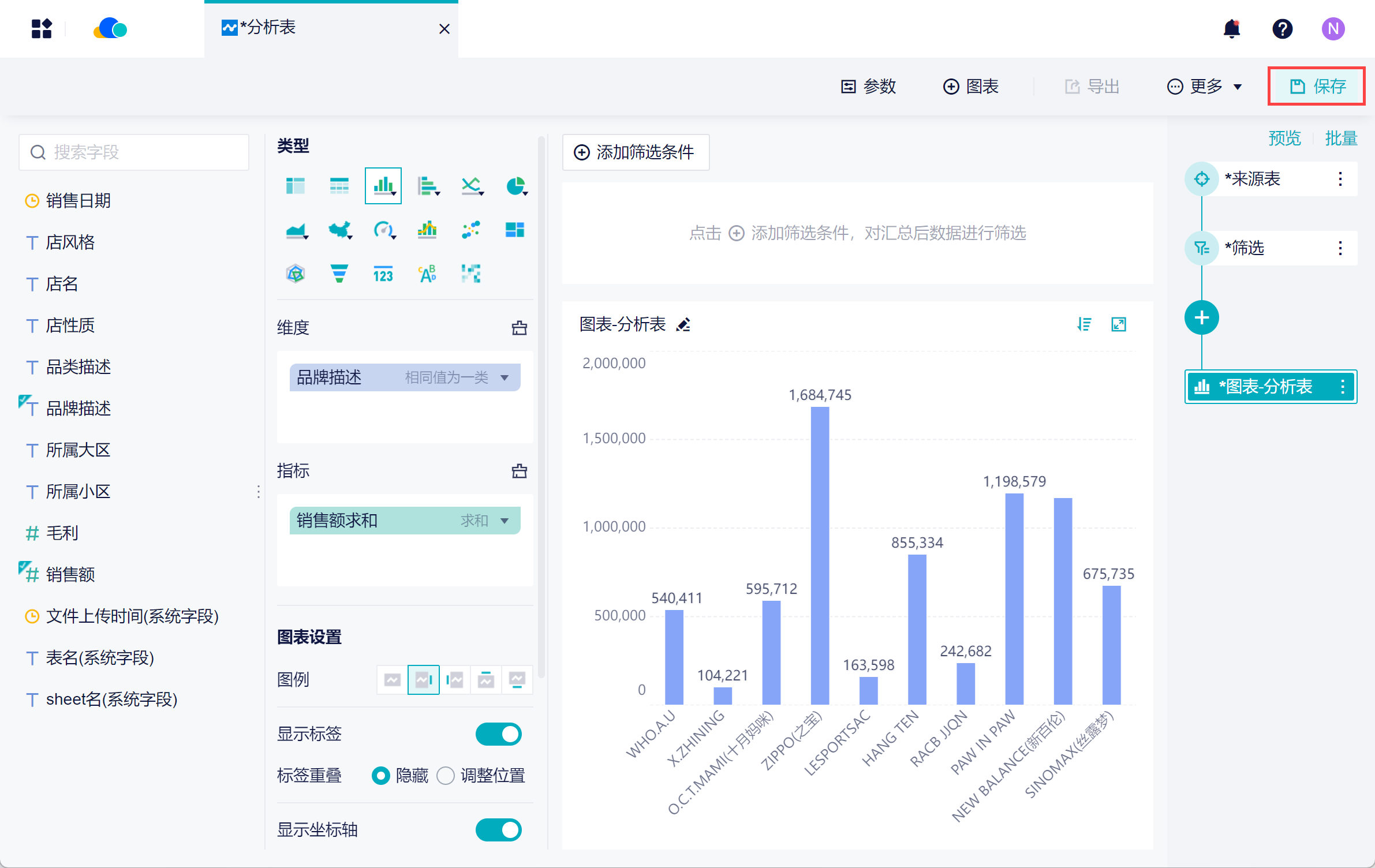Pick the word cloud chart icon

(x=427, y=274)
